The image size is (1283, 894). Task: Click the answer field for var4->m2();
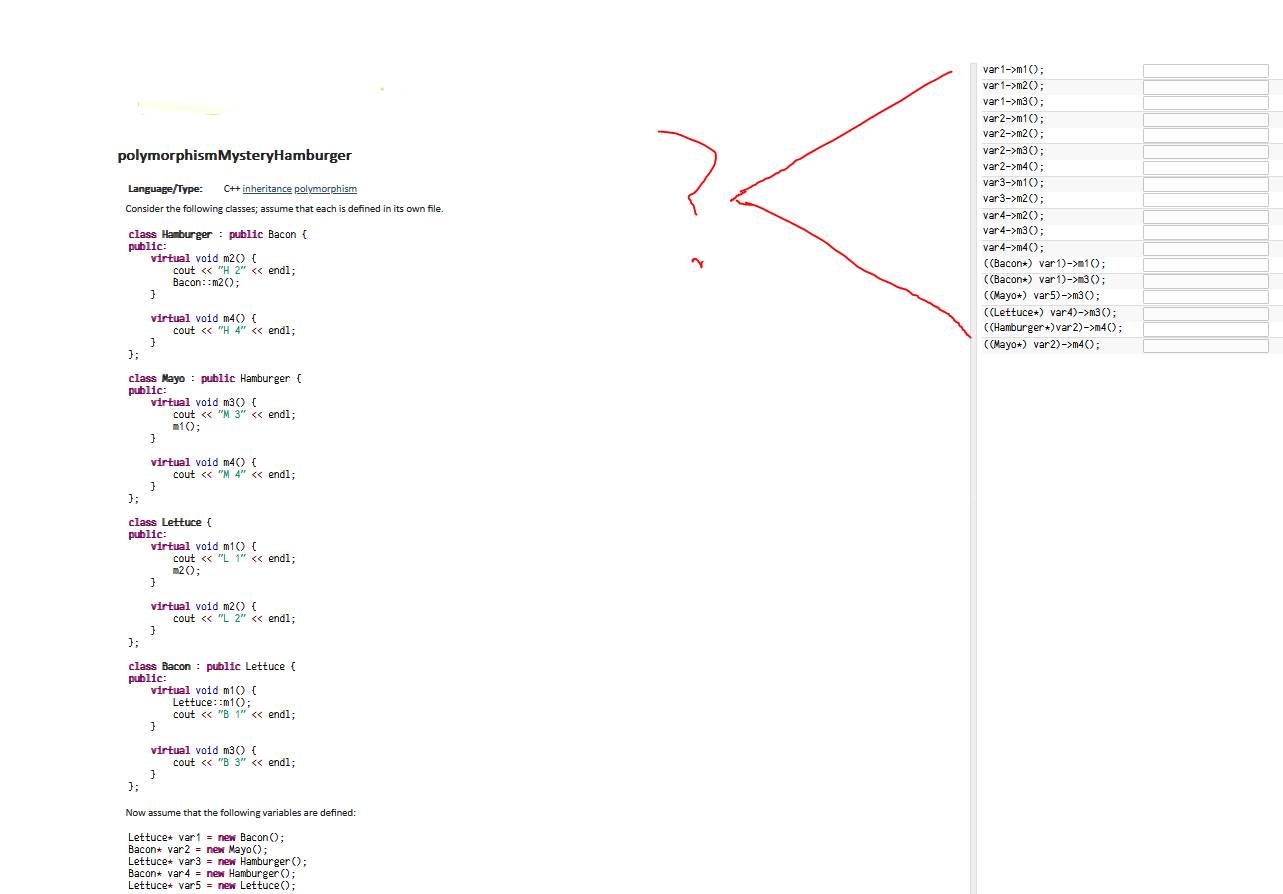[1205, 214]
